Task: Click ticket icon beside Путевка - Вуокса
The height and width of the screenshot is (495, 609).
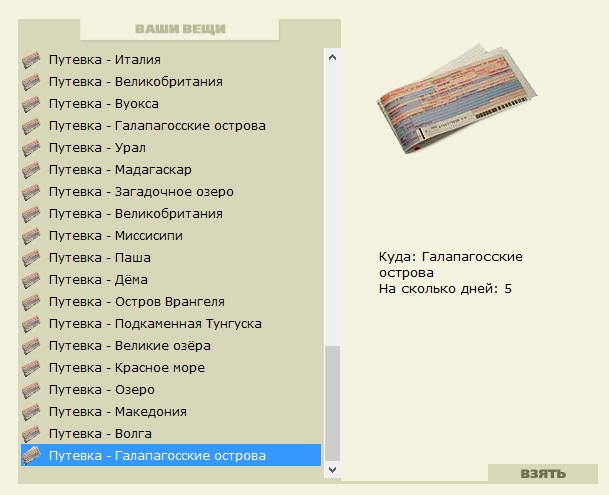Action: pyautogui.click(x=31, y=104)
